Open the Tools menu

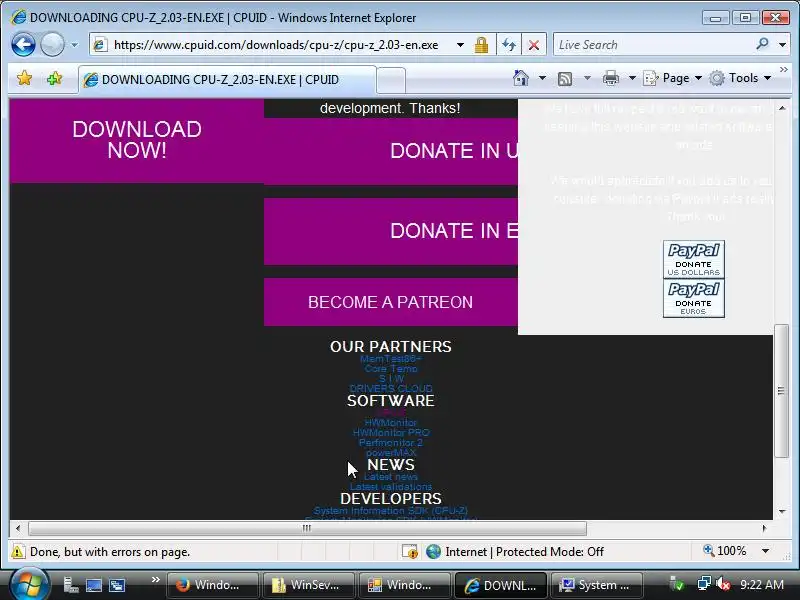click(x=740, y=78)
